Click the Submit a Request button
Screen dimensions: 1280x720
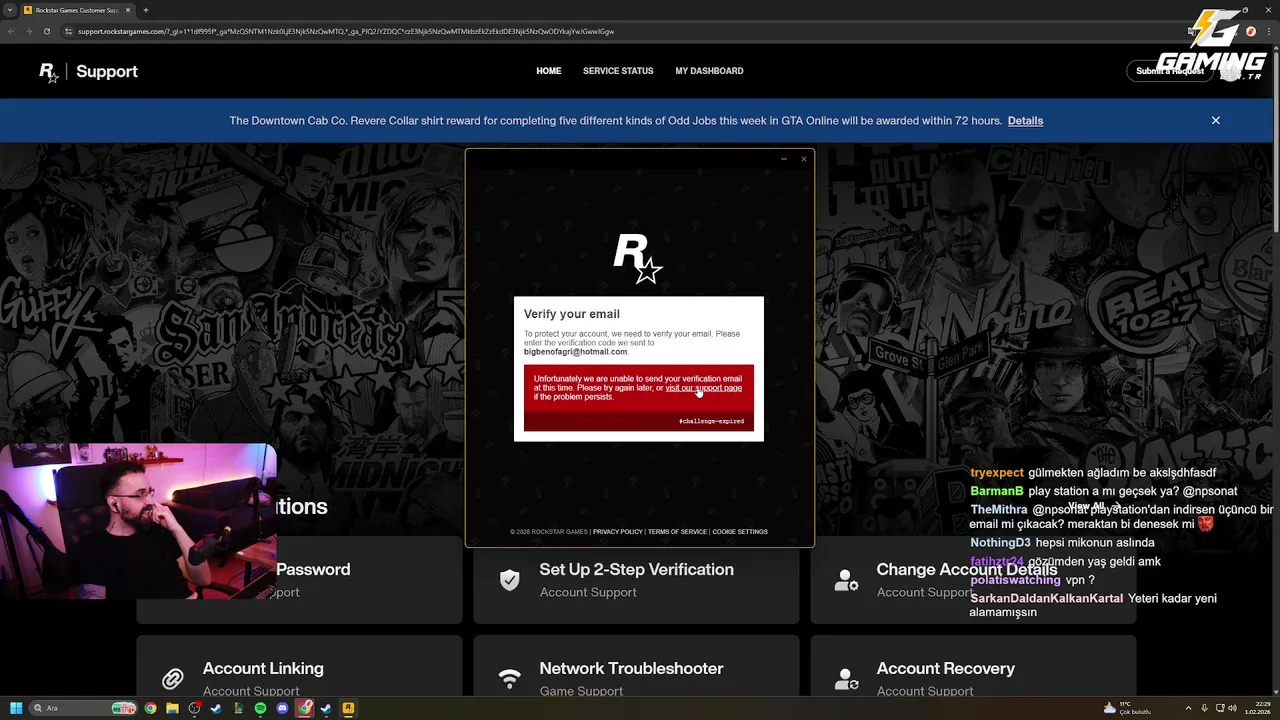[1169, 71]
